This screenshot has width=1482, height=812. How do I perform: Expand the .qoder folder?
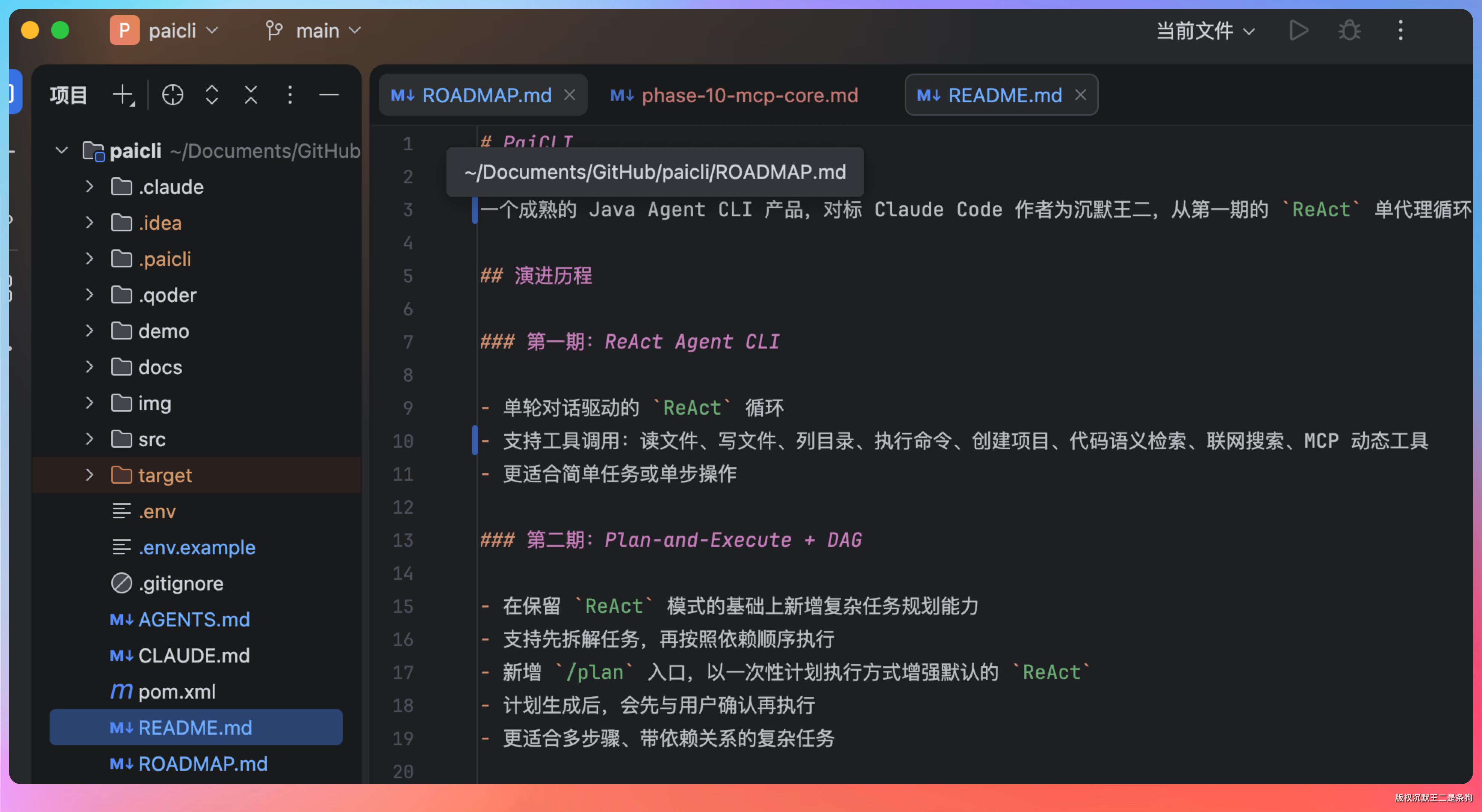coord(89,294)
